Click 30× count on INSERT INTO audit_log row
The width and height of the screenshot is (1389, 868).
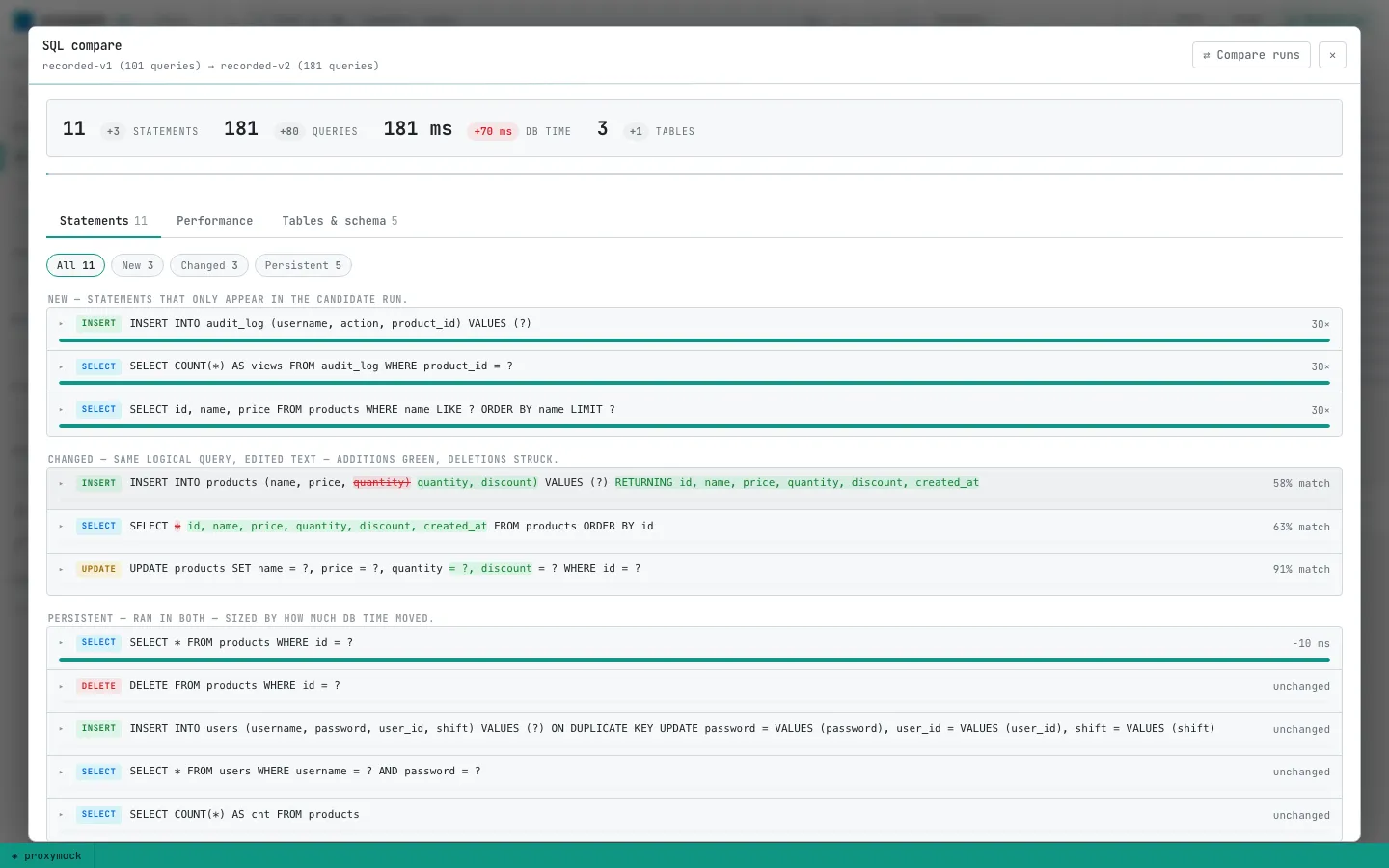pos(1321,325)
